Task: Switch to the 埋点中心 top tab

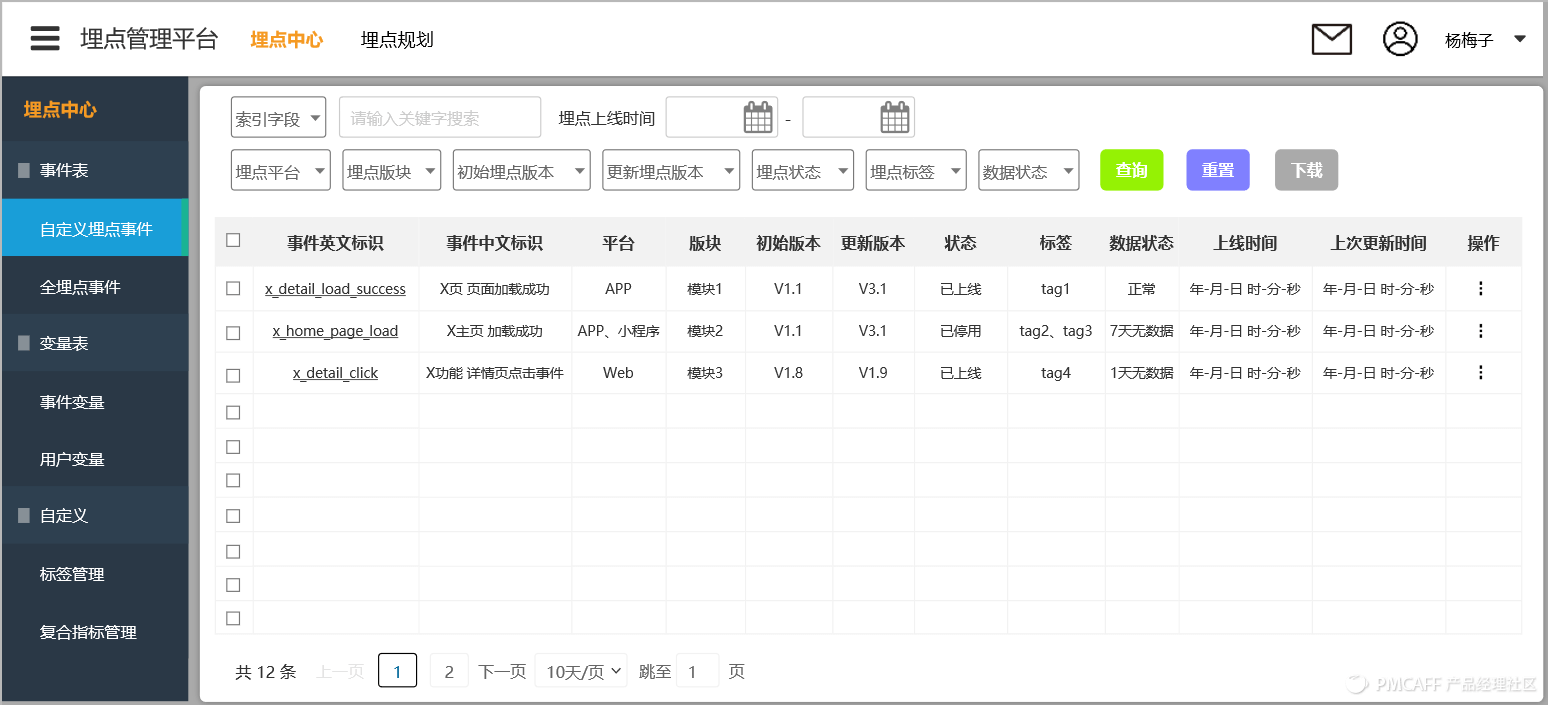Action: [287, 40]
